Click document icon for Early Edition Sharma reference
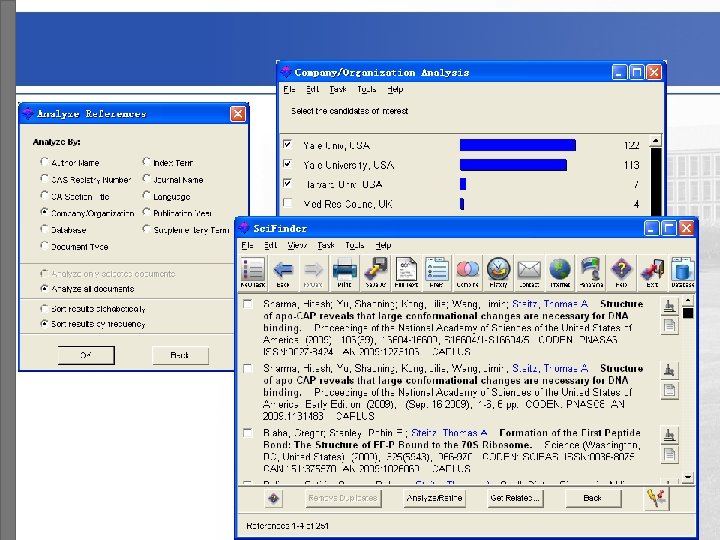Image resolution: width=720 pixels, height=540 pixels. click(669, 390)
